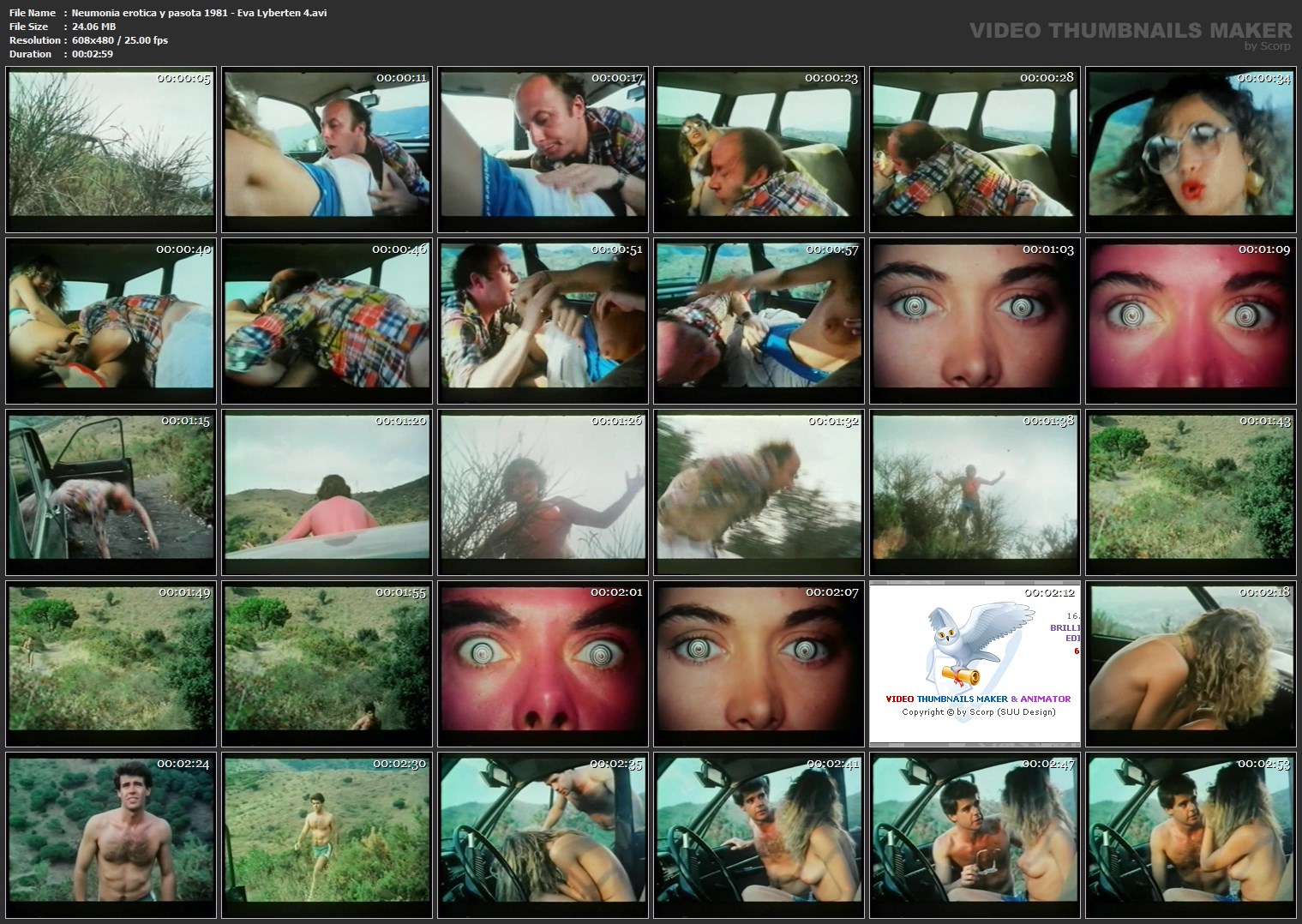The image size is (1302, 924).
Task: Click the red-tinted close-up at 00:02:01
Action: point(543,664)
